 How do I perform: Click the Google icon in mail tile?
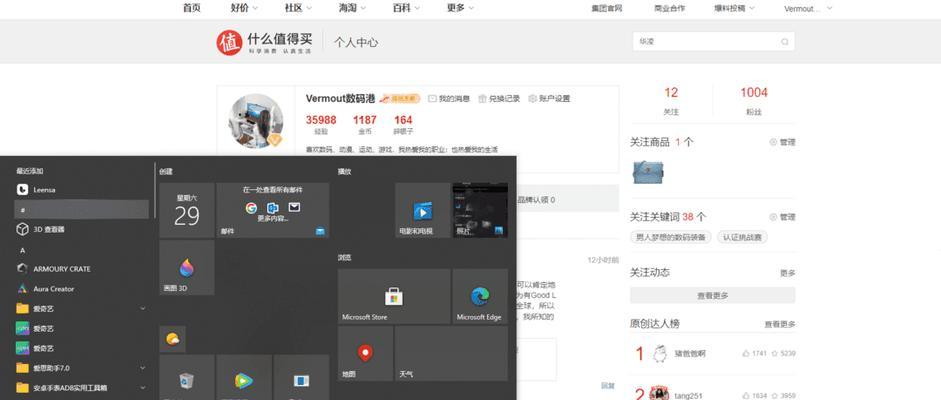tap(251, 207)
